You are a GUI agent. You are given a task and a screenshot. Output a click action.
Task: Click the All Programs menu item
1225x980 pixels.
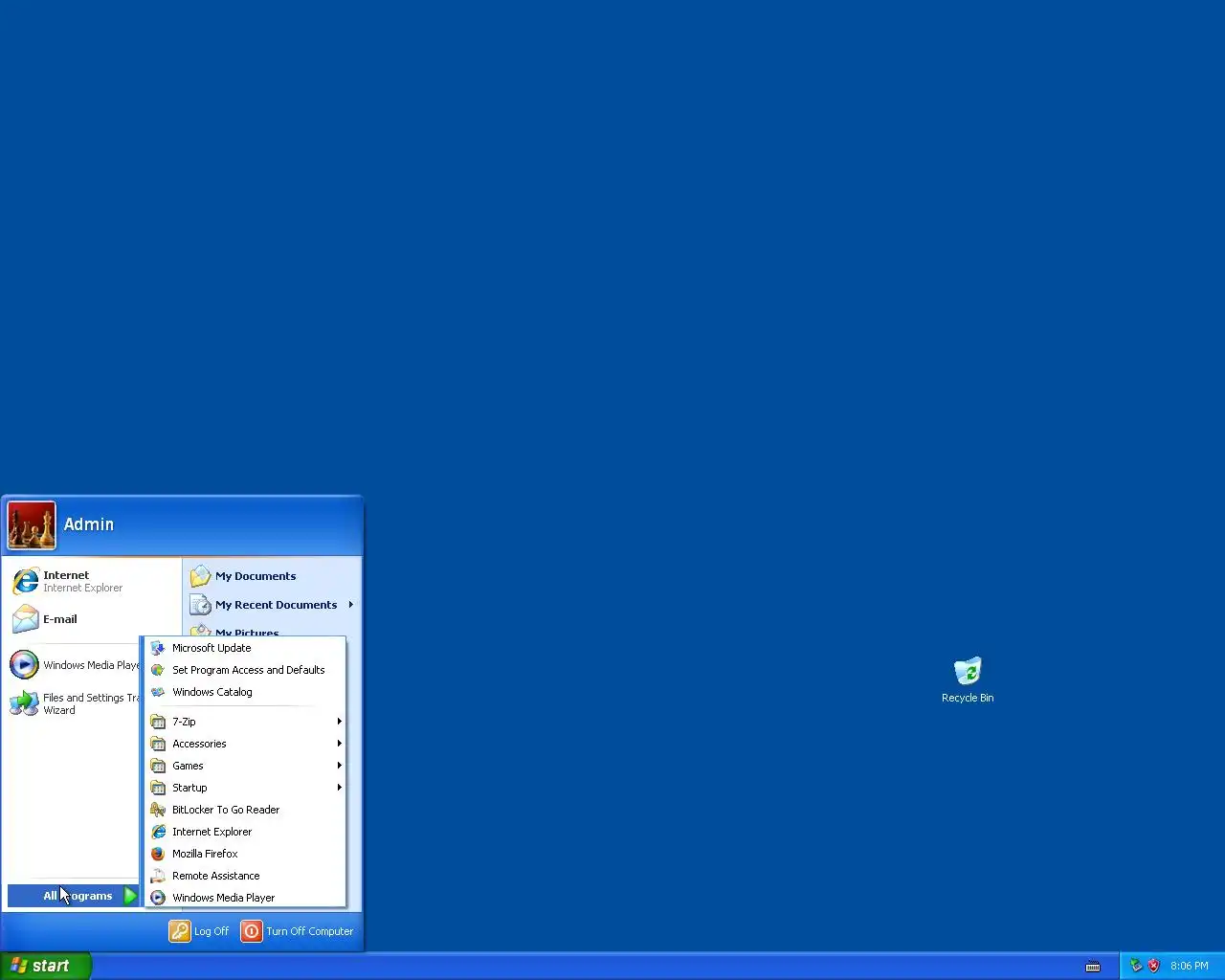pyautogui.click(x=74, y=896)
